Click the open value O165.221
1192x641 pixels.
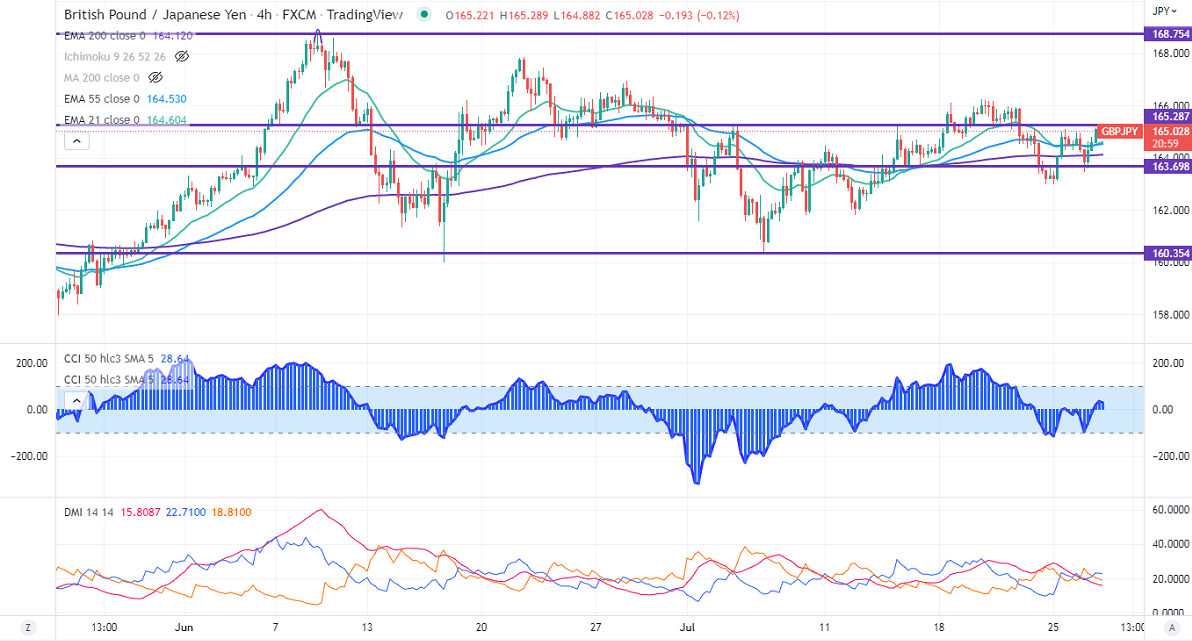click(x=470, y=15)
